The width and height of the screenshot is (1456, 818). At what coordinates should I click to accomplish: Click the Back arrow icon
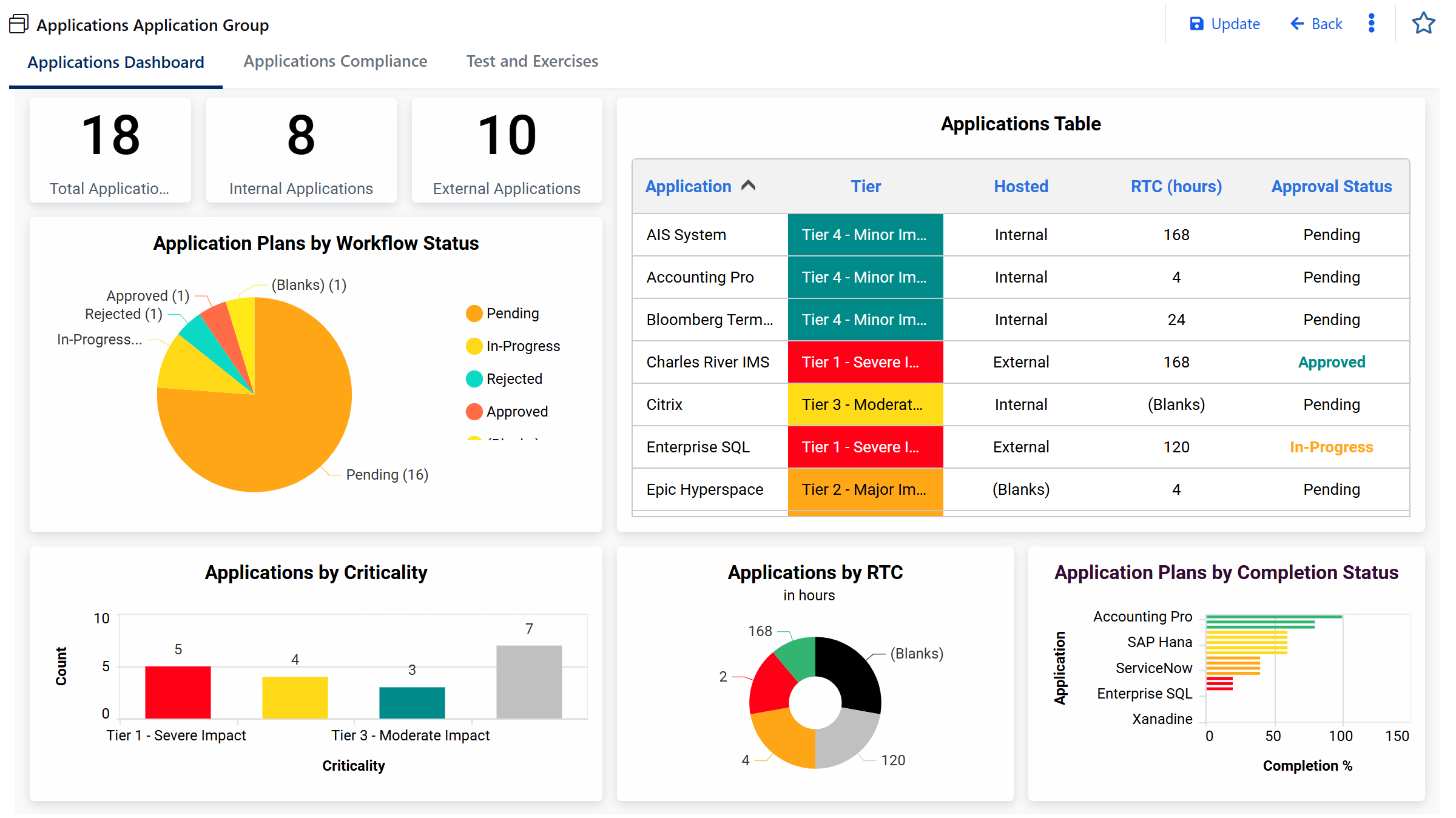(x=1296, y=24)
